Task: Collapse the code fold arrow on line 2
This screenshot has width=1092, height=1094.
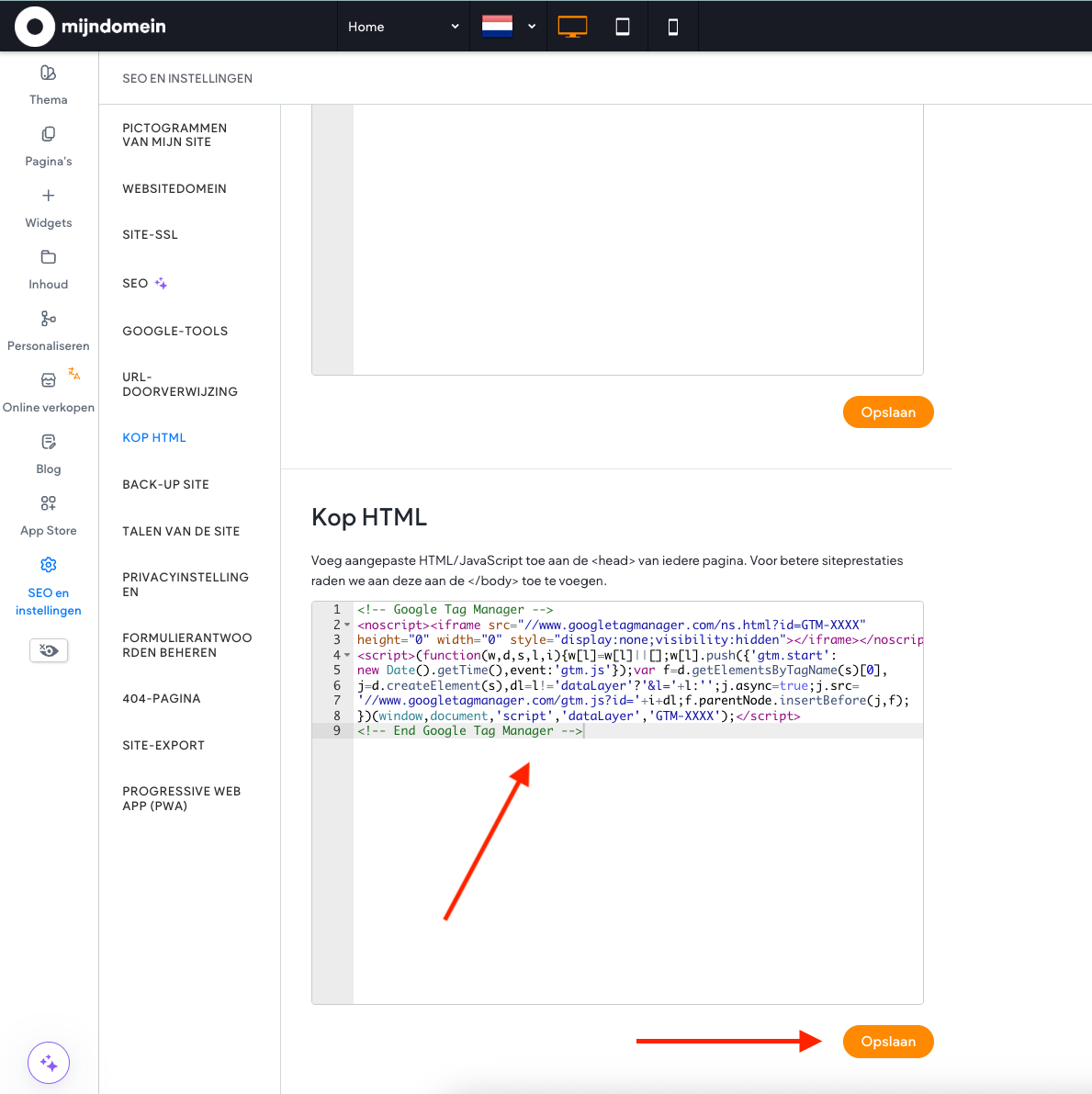Action: [347, 626]
